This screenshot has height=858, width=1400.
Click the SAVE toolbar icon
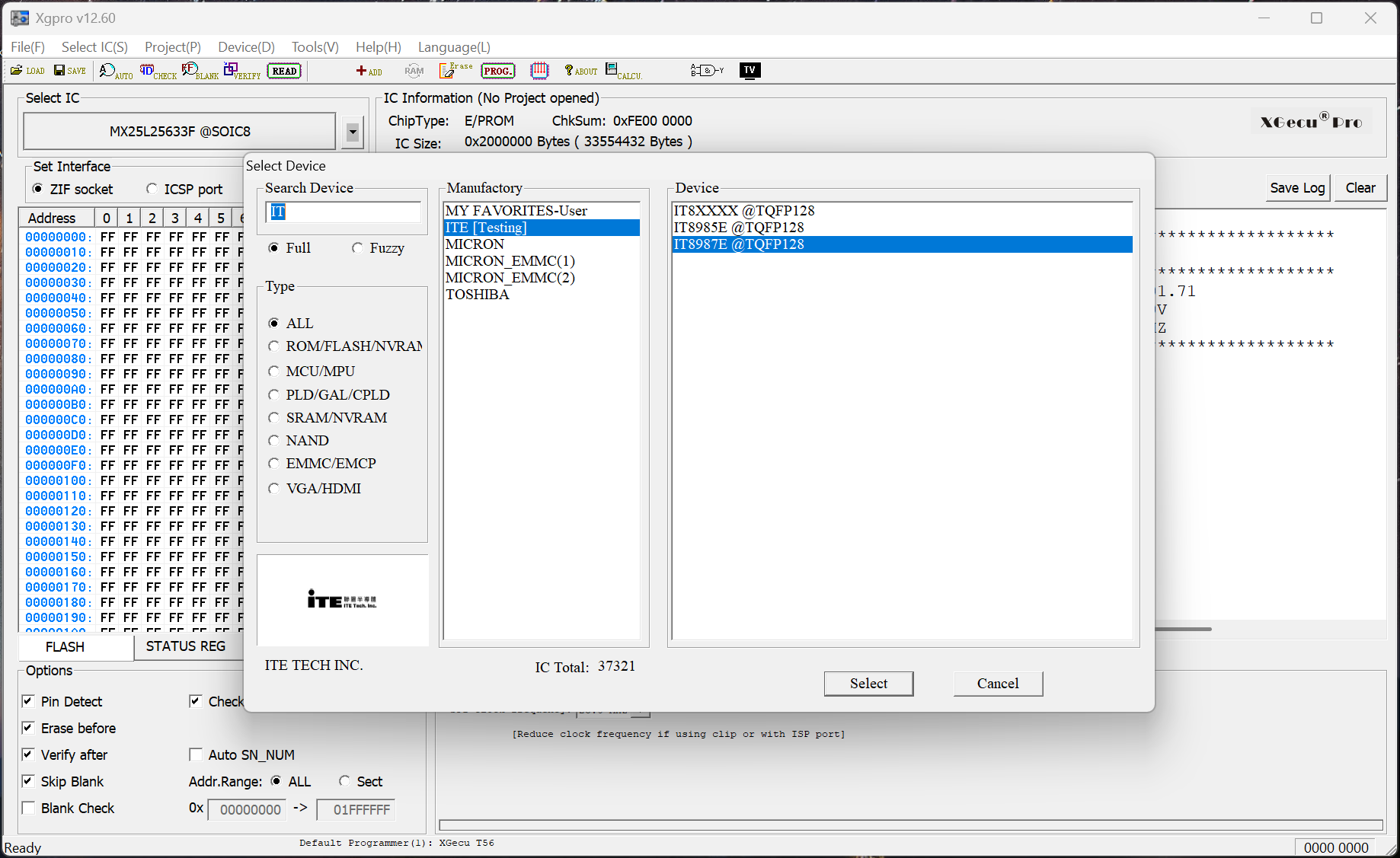click(x=69, y=71)
